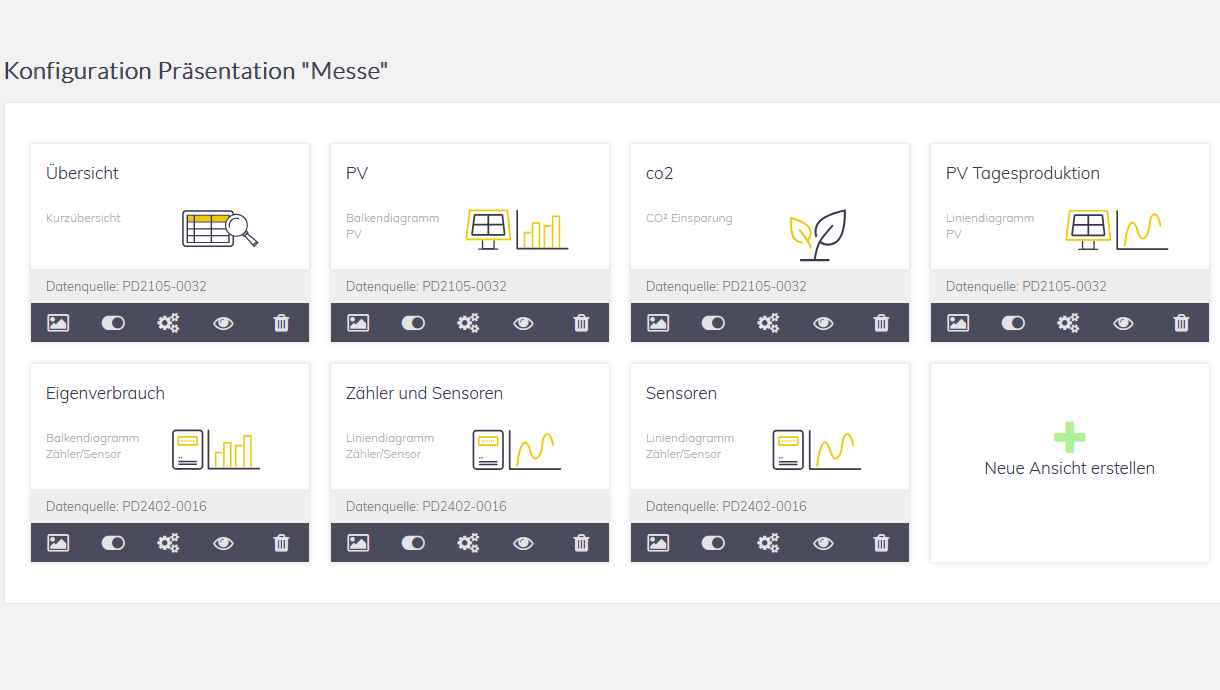
Task: Click the co2 leaf illustration
Action: tap(817, 235)
